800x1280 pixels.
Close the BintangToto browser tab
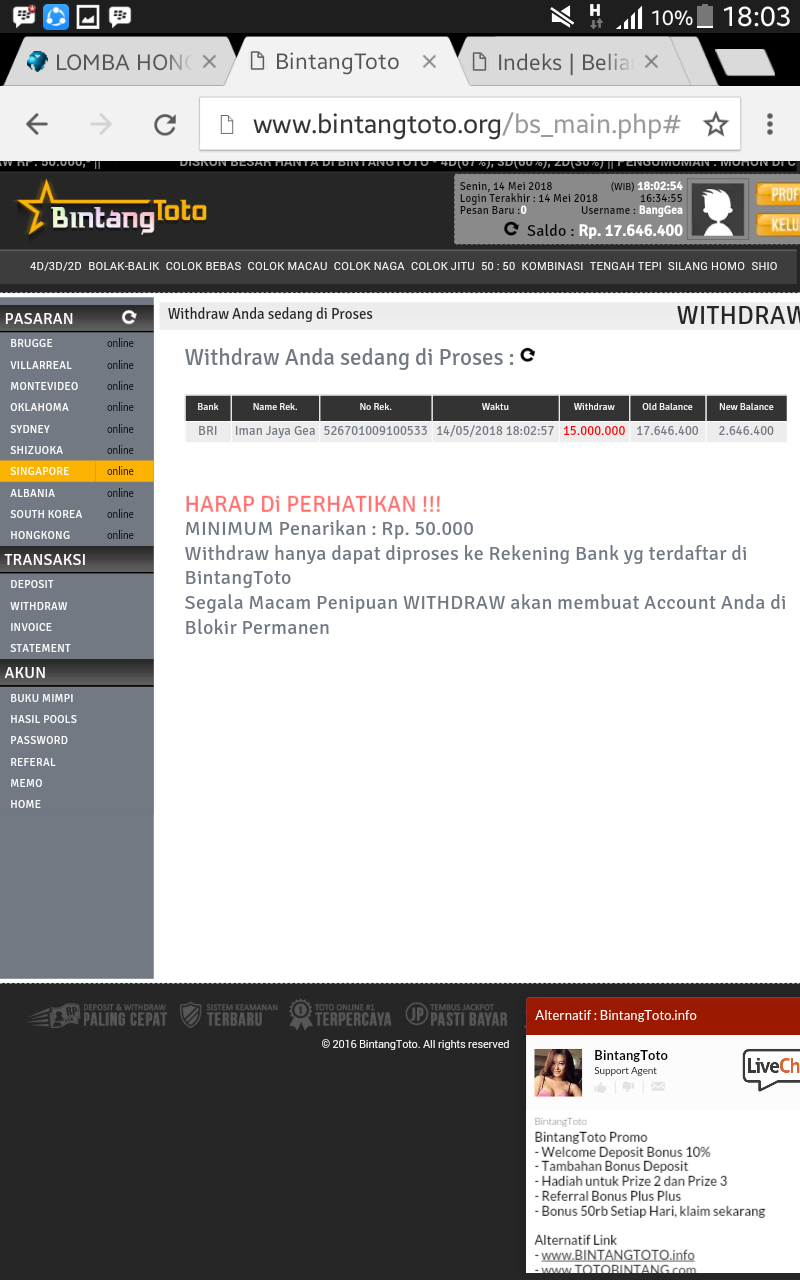pos(429,62)
